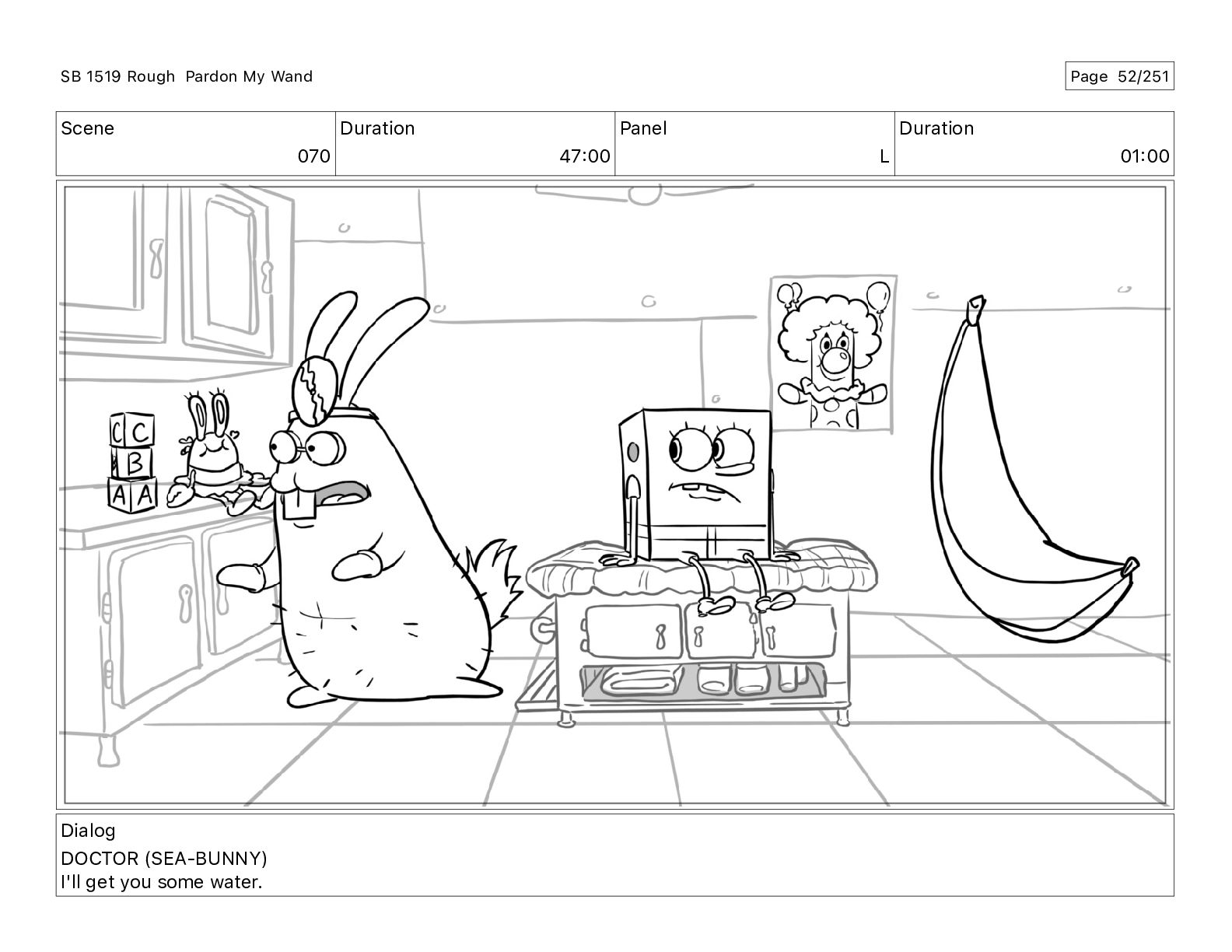Click the line 'I'll get you some water.'
Image resolution: width=1232 pixels, height=952 pixels.
[162, 882]
